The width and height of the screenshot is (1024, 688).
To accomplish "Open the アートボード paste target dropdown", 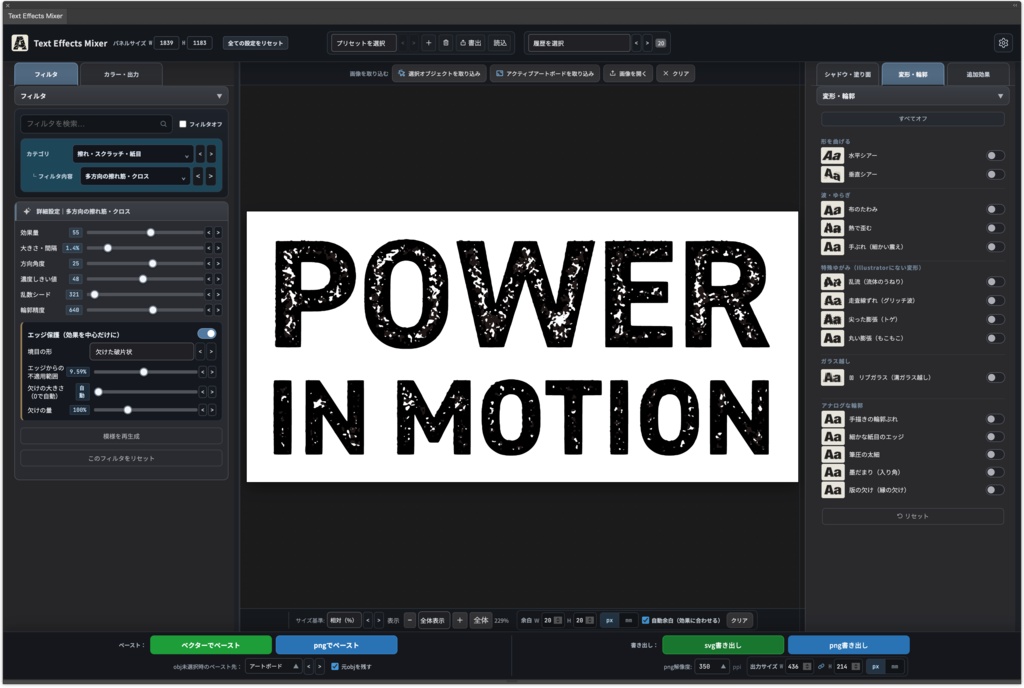I will [274, 666].
